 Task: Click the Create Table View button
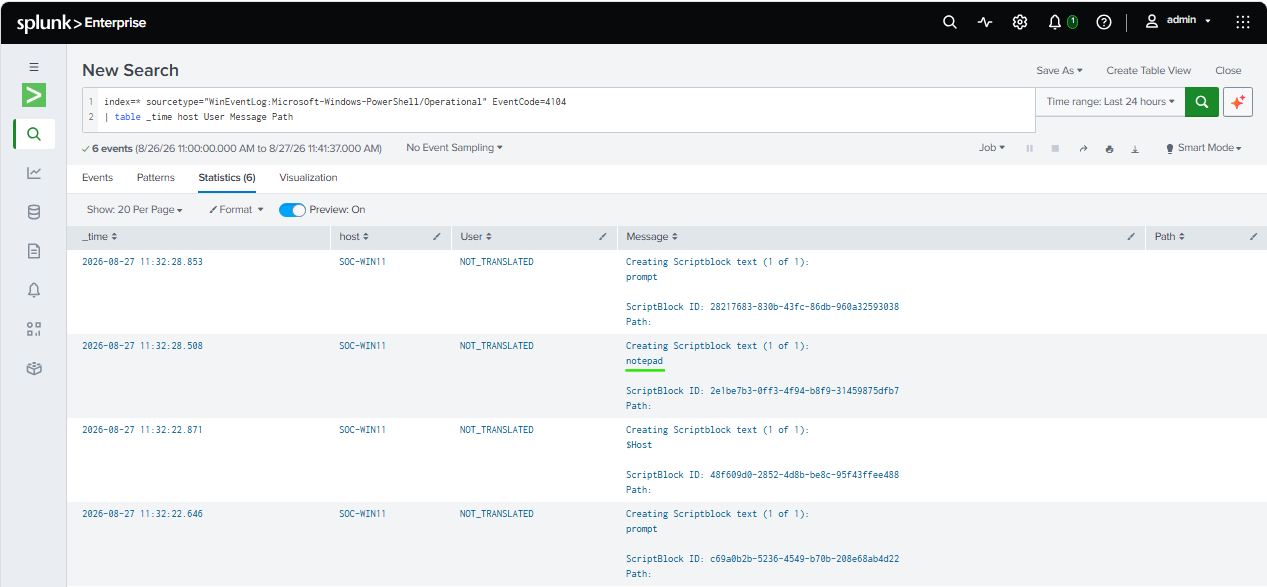1148,71
